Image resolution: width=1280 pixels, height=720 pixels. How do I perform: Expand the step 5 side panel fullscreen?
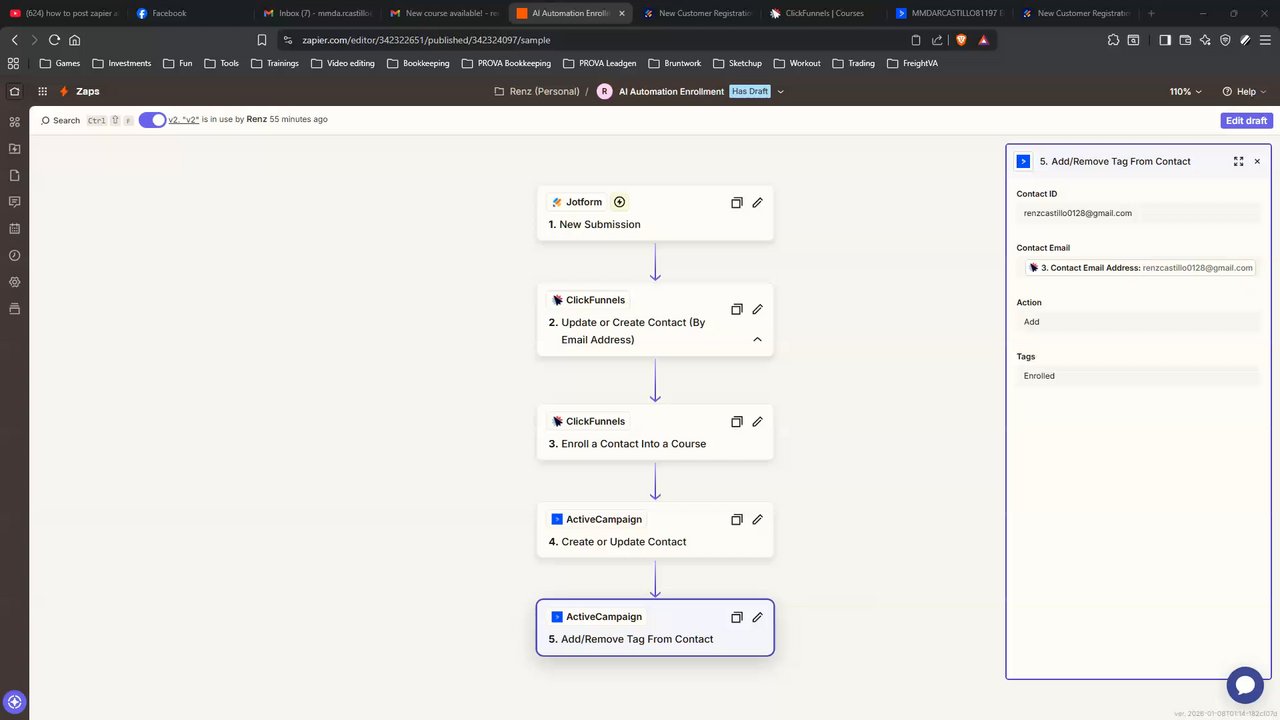click(1238, 161)
